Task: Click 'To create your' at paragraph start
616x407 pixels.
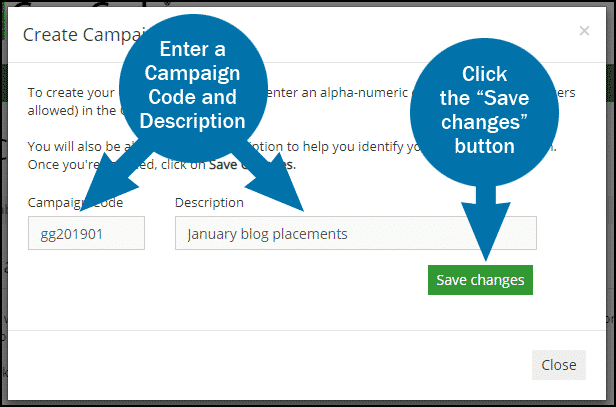Action: coord(71,93)
